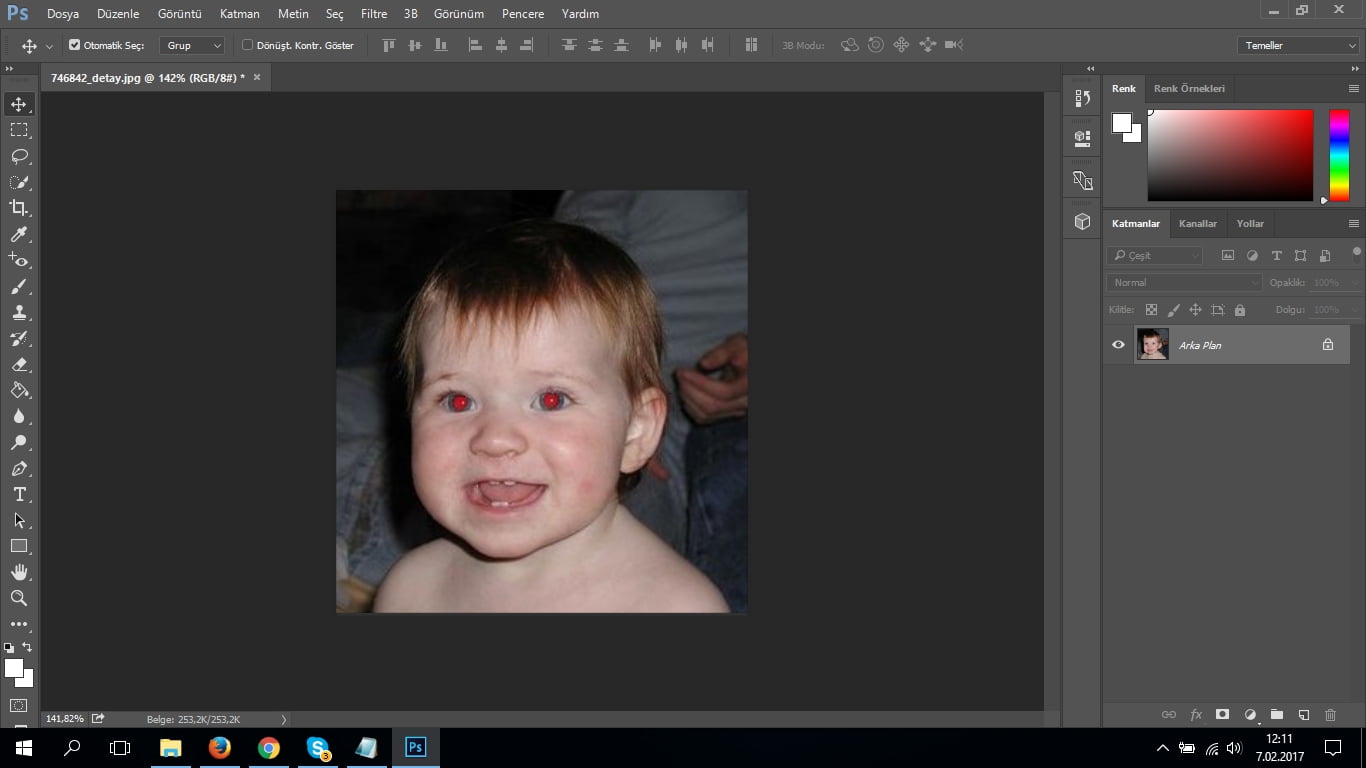Click the Arka Plan layer thumbnail
Viewport: 1366px width, 768px height.
[x=1152, y=344]
